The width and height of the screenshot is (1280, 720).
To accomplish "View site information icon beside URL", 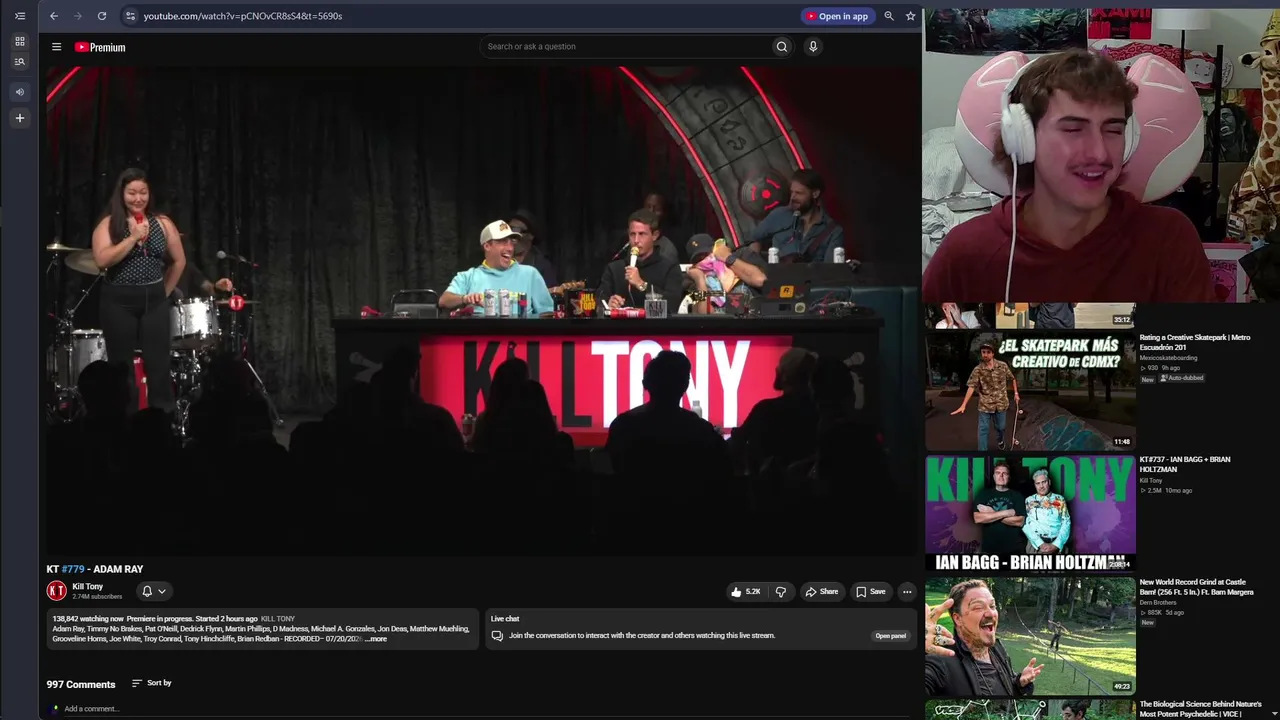I will pos(130,16).
